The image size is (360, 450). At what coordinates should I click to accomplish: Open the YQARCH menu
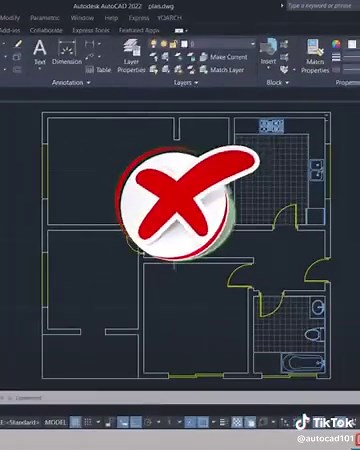(170, 18)
